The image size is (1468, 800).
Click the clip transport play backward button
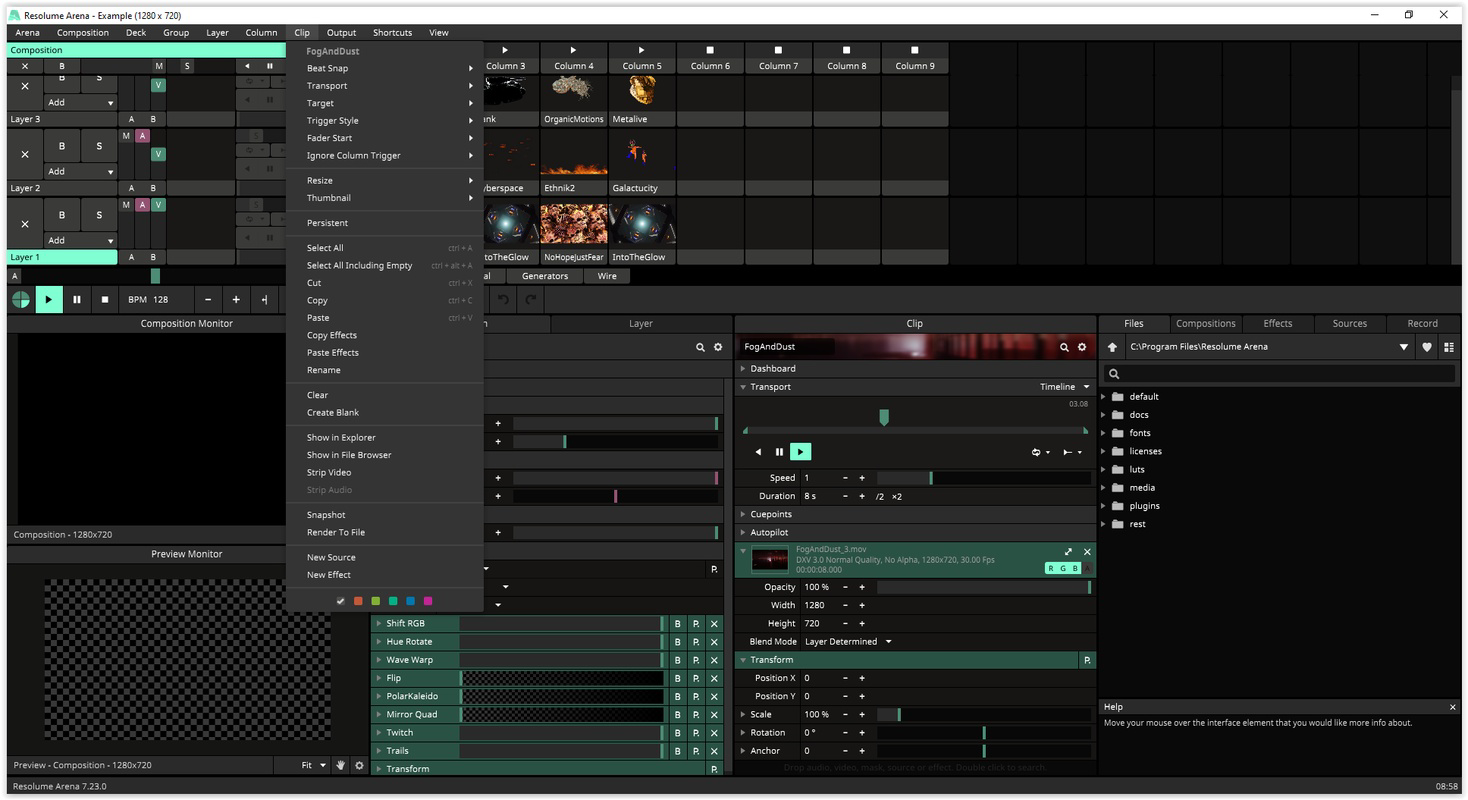[758, 452]
